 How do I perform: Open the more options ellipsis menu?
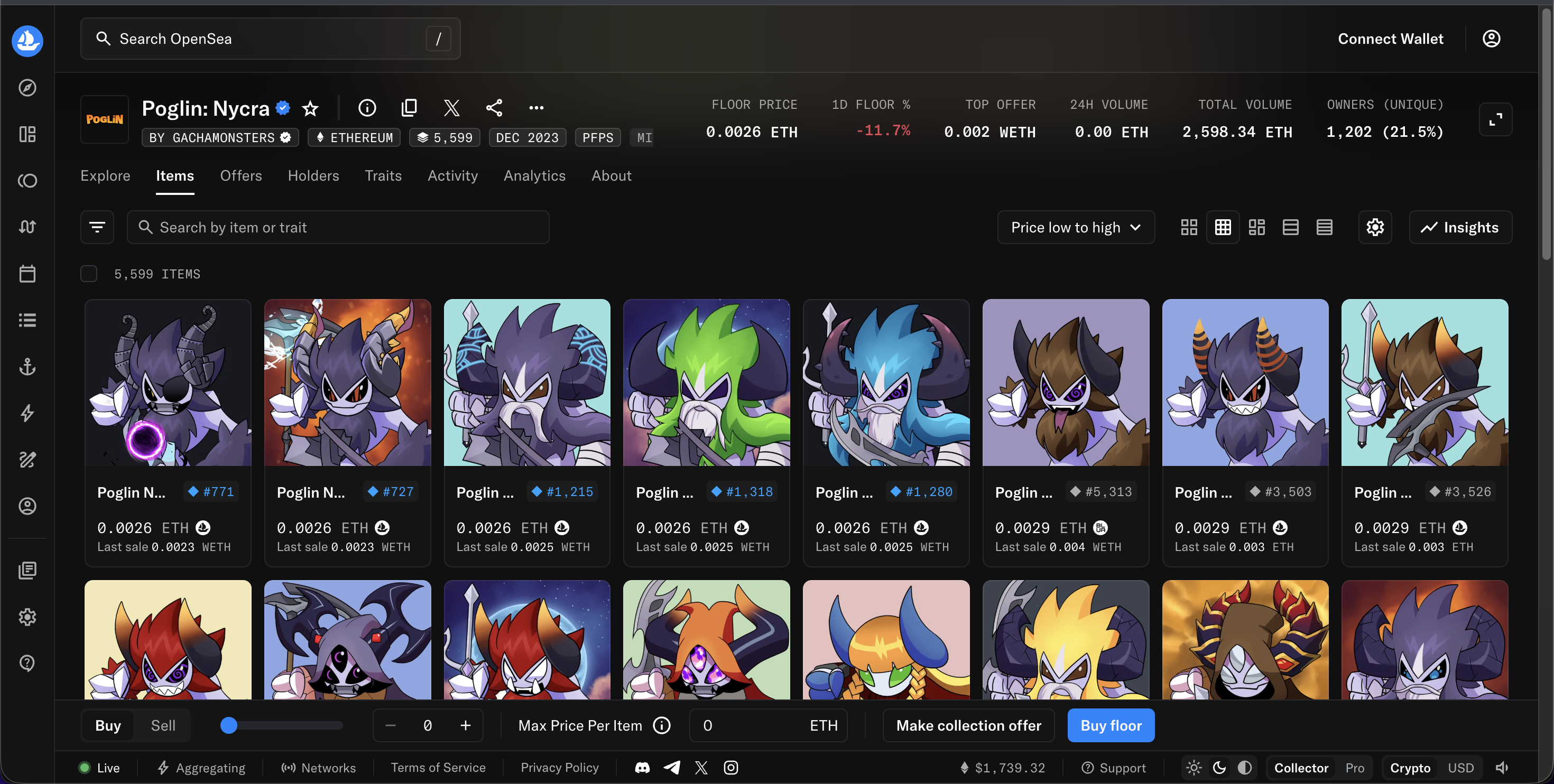click(x=536, y=108)
